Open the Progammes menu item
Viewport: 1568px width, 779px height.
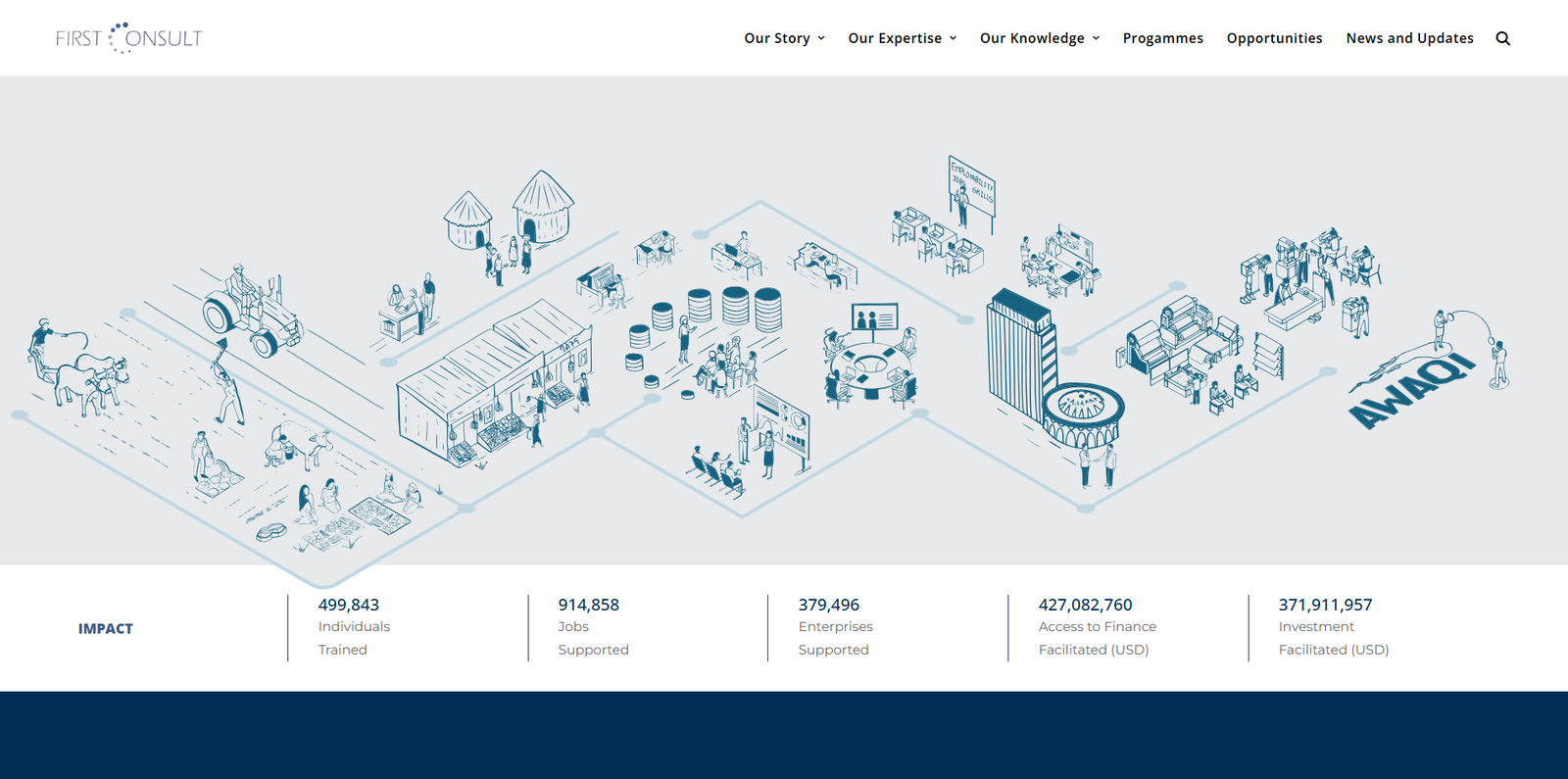pyautogui.click(x=1162, y=38)
